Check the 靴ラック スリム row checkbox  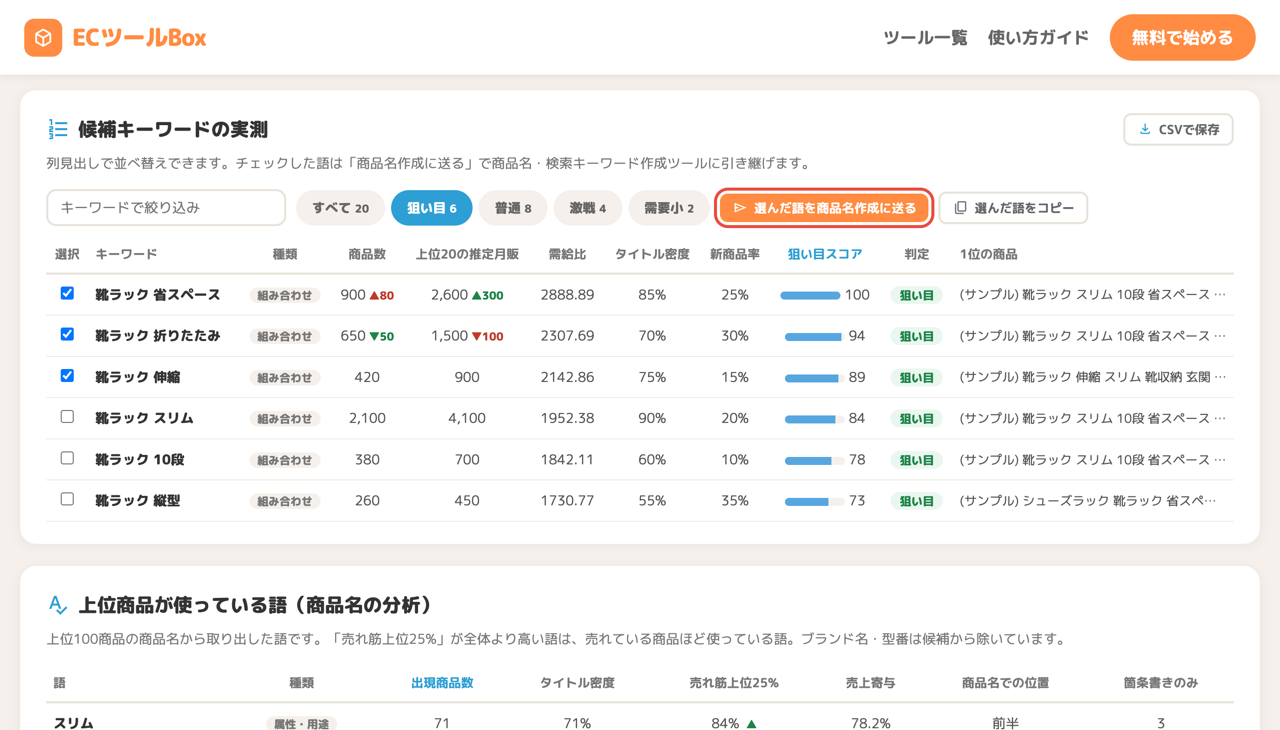click(67, 416)
